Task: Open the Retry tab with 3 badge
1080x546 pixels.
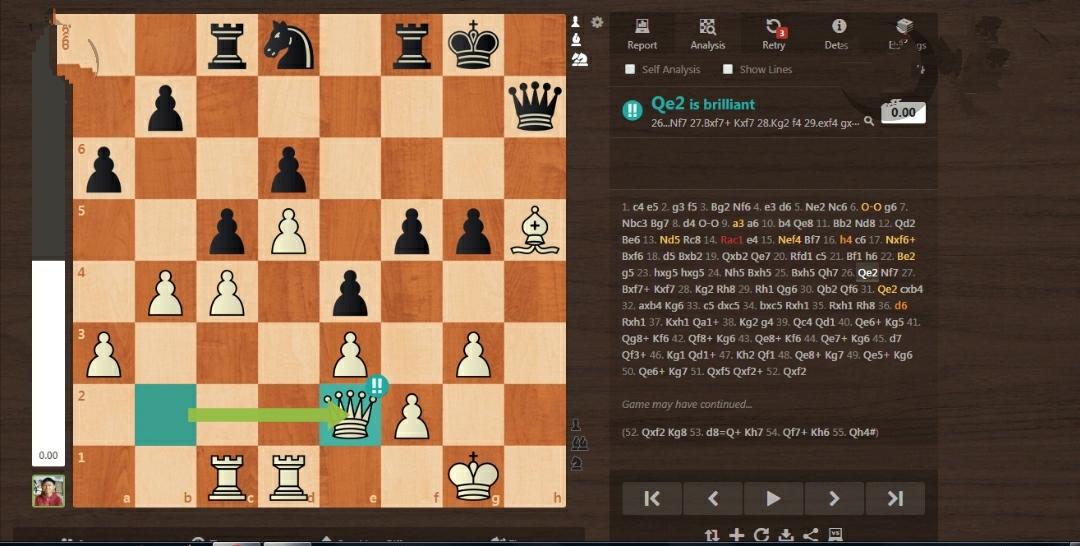Action: [x=773, y=34]
